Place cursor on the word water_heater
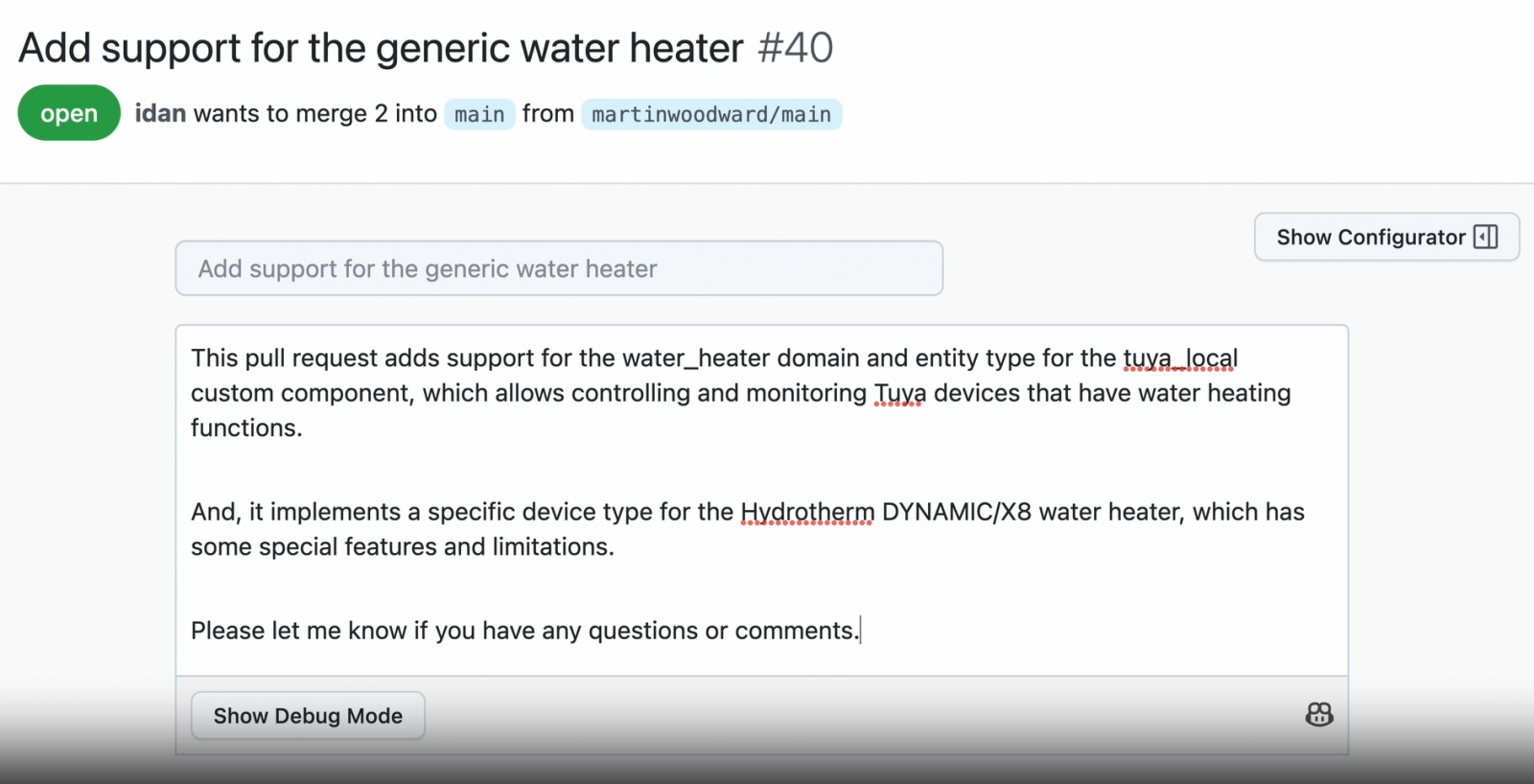The width and height of the screenshot is (1534, 784). point(695,358)
